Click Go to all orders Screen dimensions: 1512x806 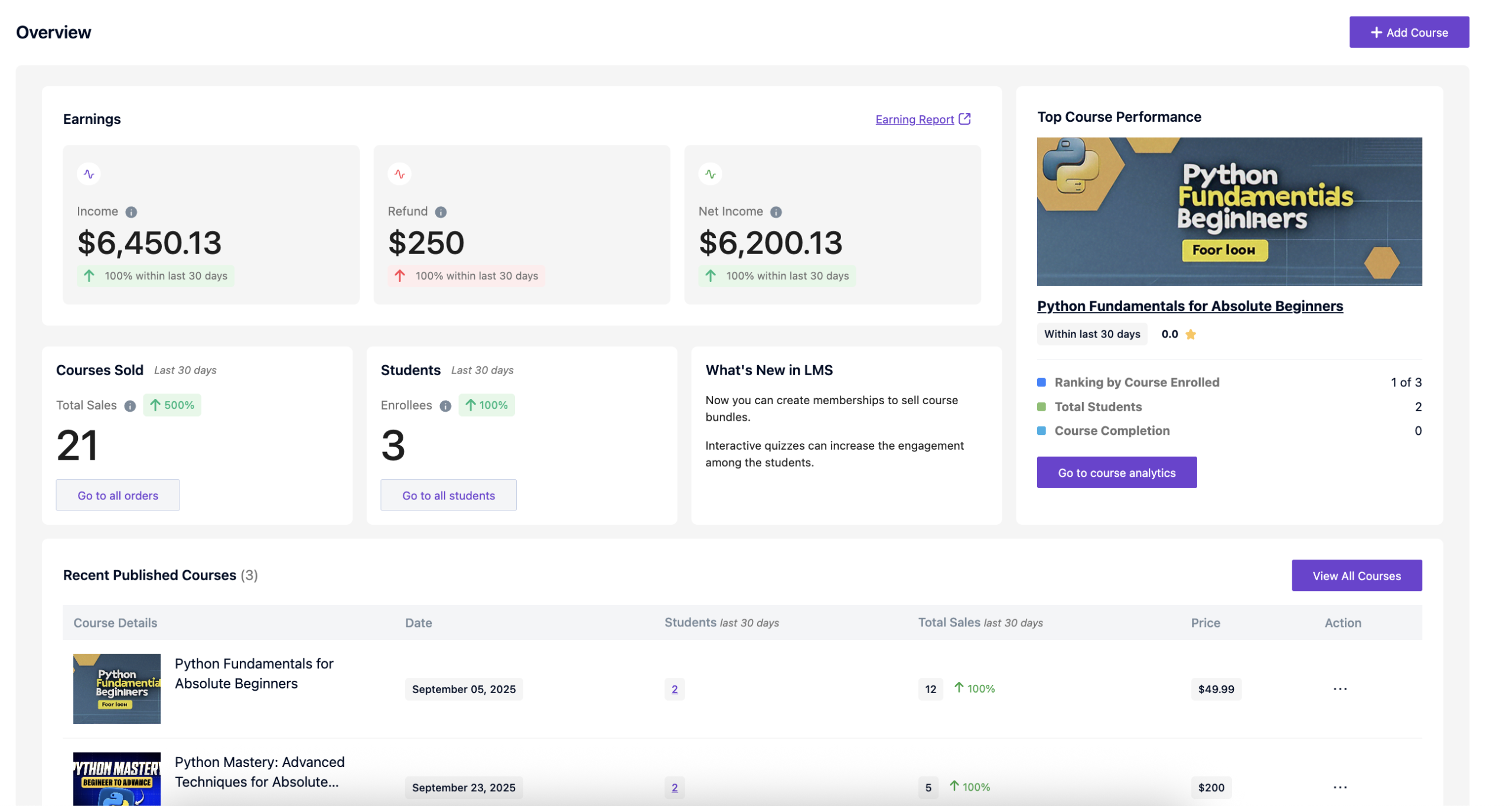[118, 496]
